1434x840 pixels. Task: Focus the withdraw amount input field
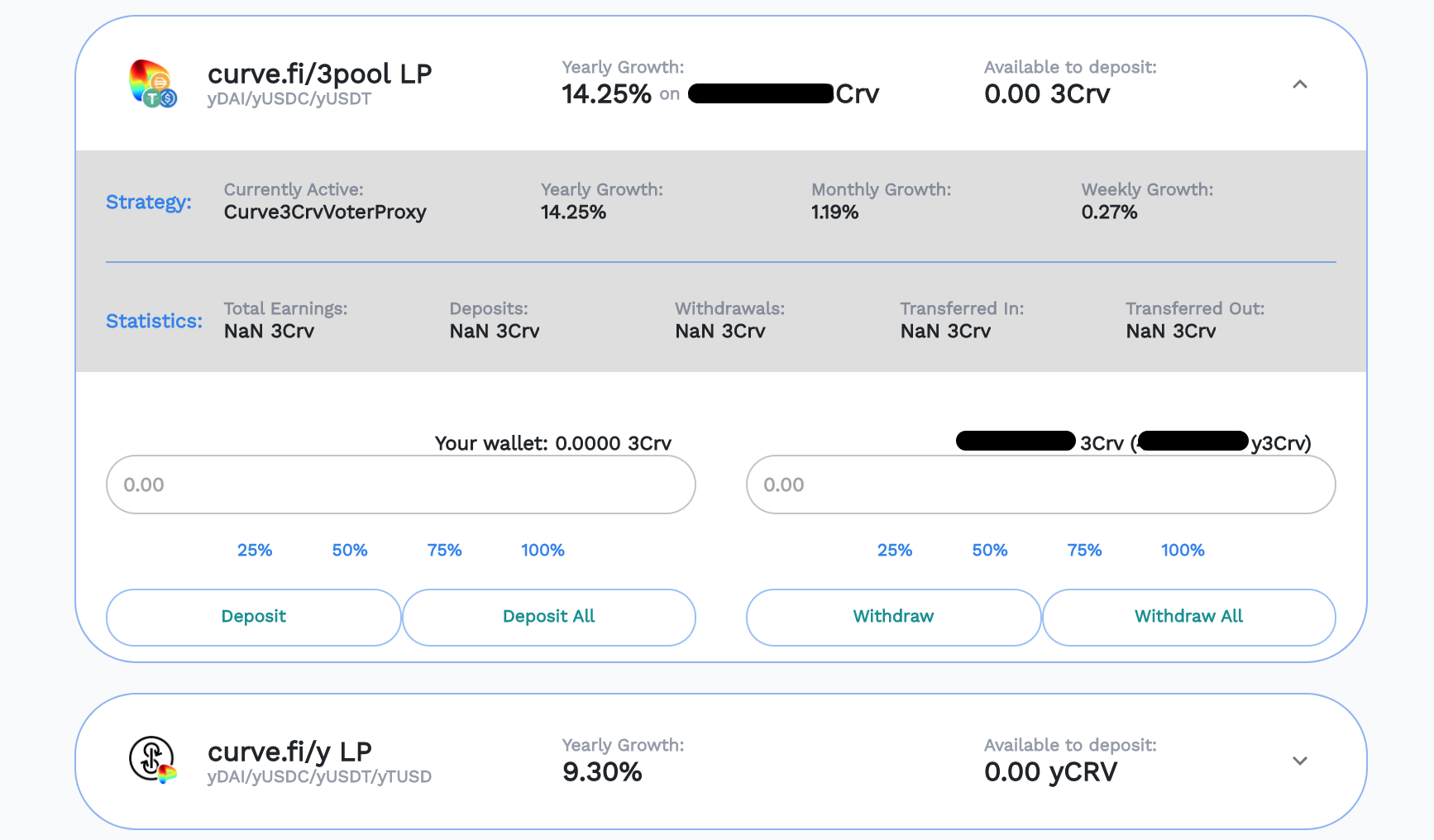1041,484
